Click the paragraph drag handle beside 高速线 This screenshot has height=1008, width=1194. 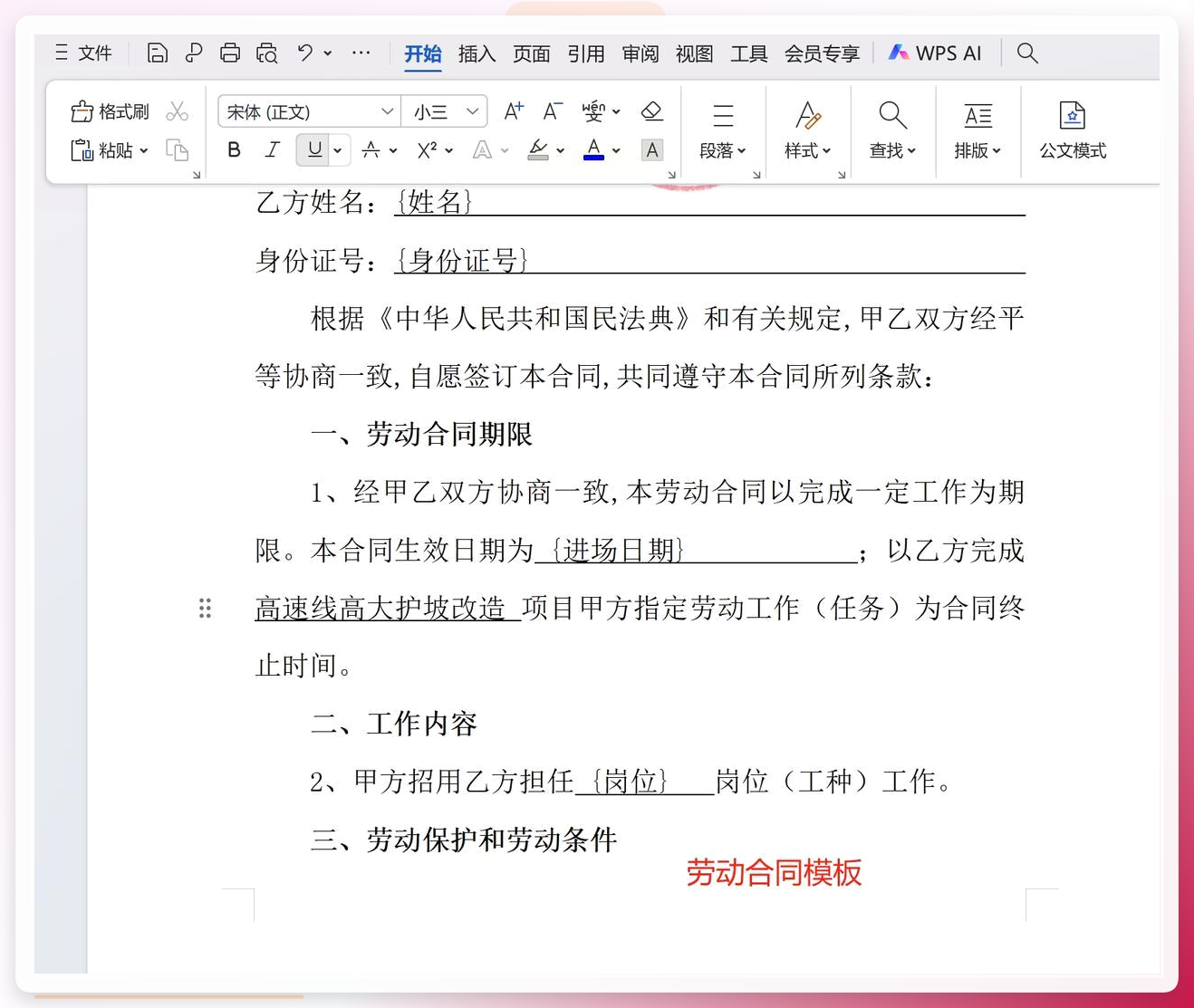pyautogui.click(x=206, y=609)
